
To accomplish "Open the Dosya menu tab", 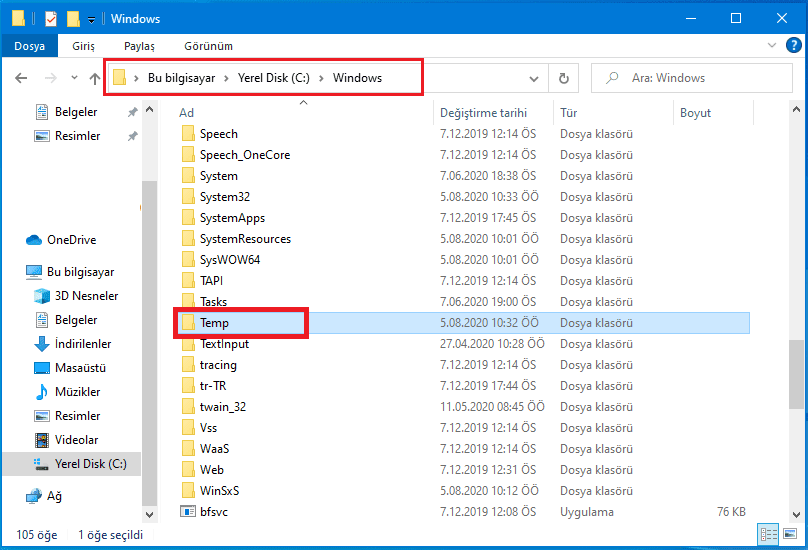I will 29,46.
